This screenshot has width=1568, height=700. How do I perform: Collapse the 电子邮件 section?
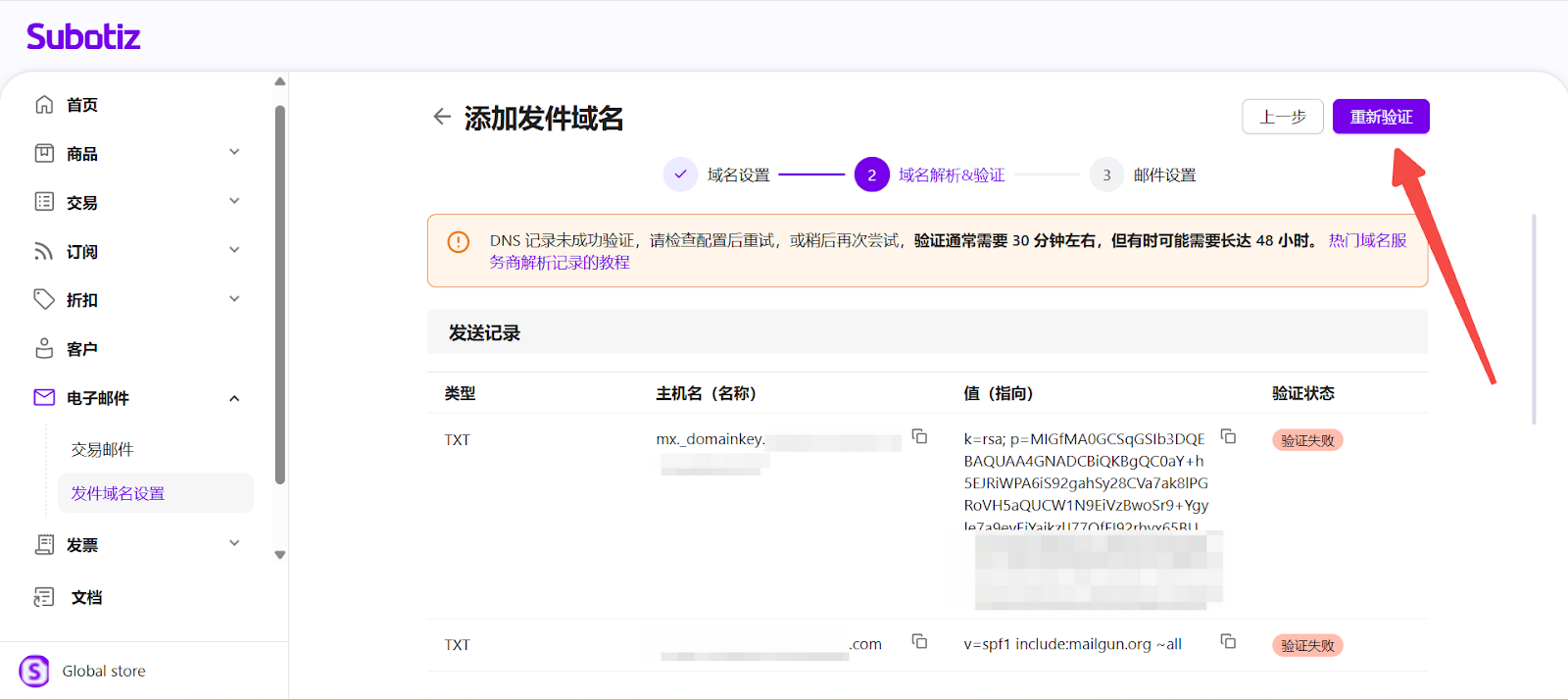234,398
